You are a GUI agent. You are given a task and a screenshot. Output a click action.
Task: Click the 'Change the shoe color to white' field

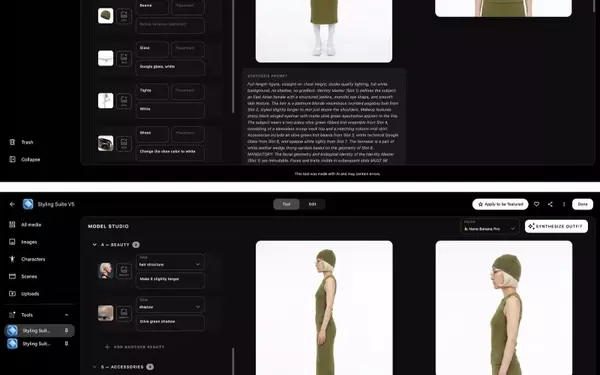[x=170, y=153]
